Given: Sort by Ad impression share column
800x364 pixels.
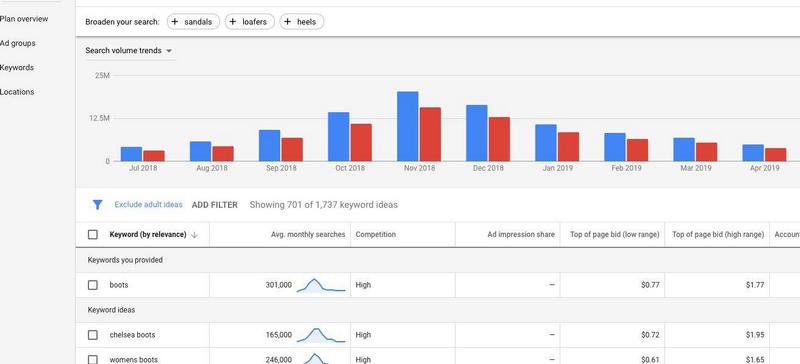Looking at the screenshot, I should pos(521,234).
